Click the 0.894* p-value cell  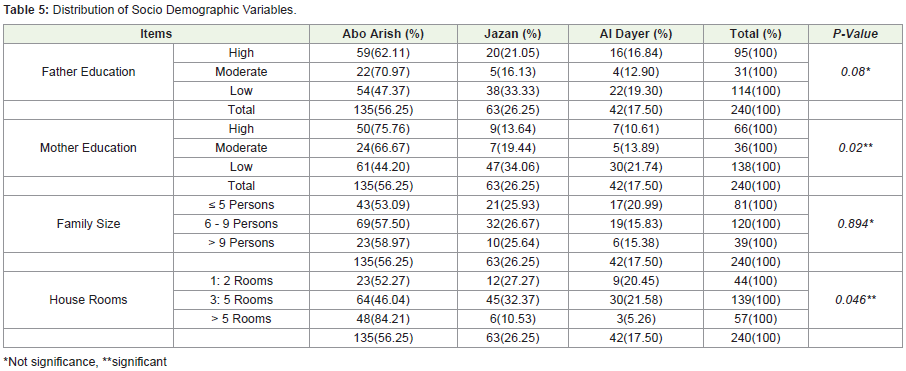pyautogui.click(x=855, y=224)
